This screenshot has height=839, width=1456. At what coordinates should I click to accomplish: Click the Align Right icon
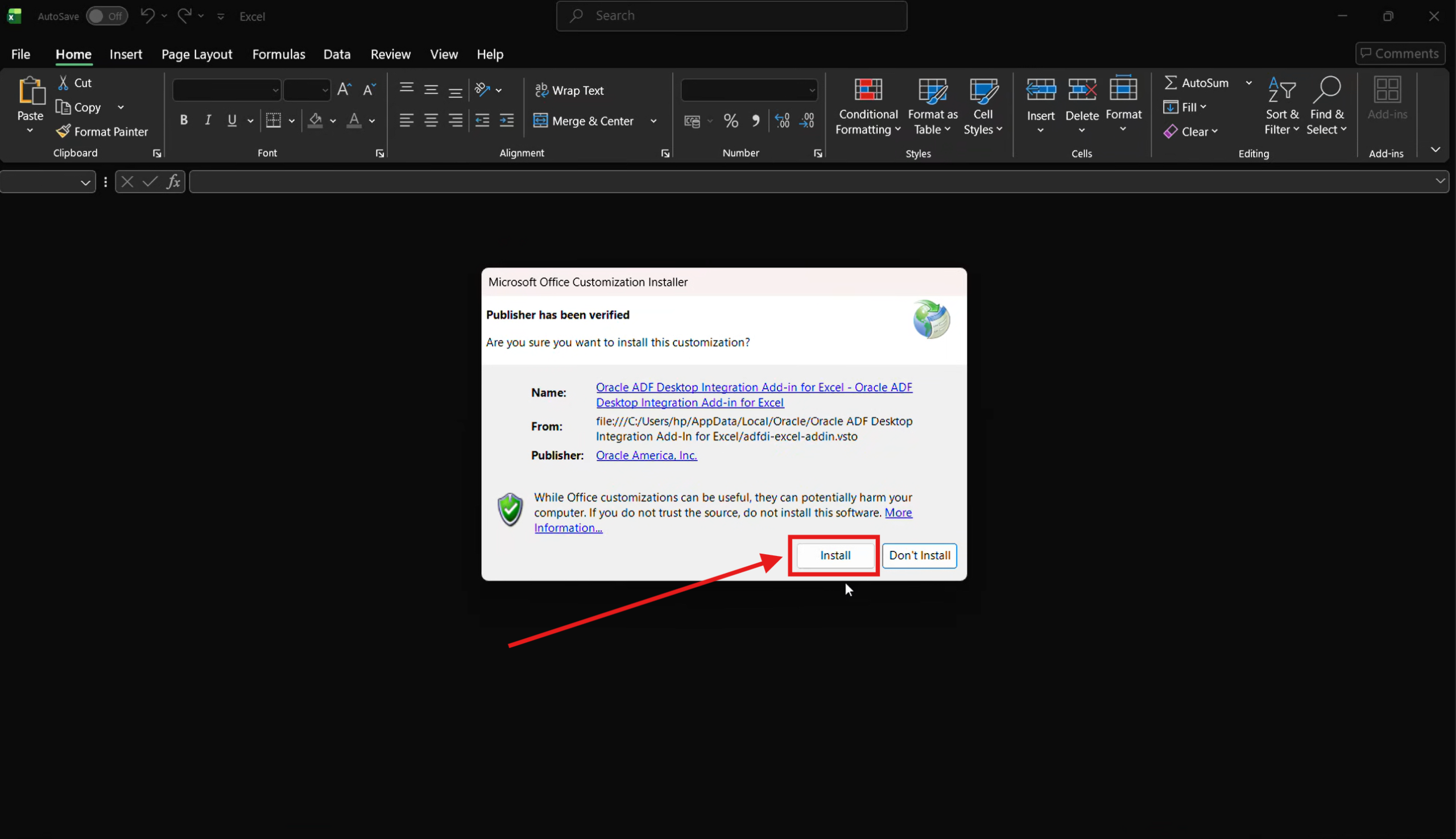456,121
